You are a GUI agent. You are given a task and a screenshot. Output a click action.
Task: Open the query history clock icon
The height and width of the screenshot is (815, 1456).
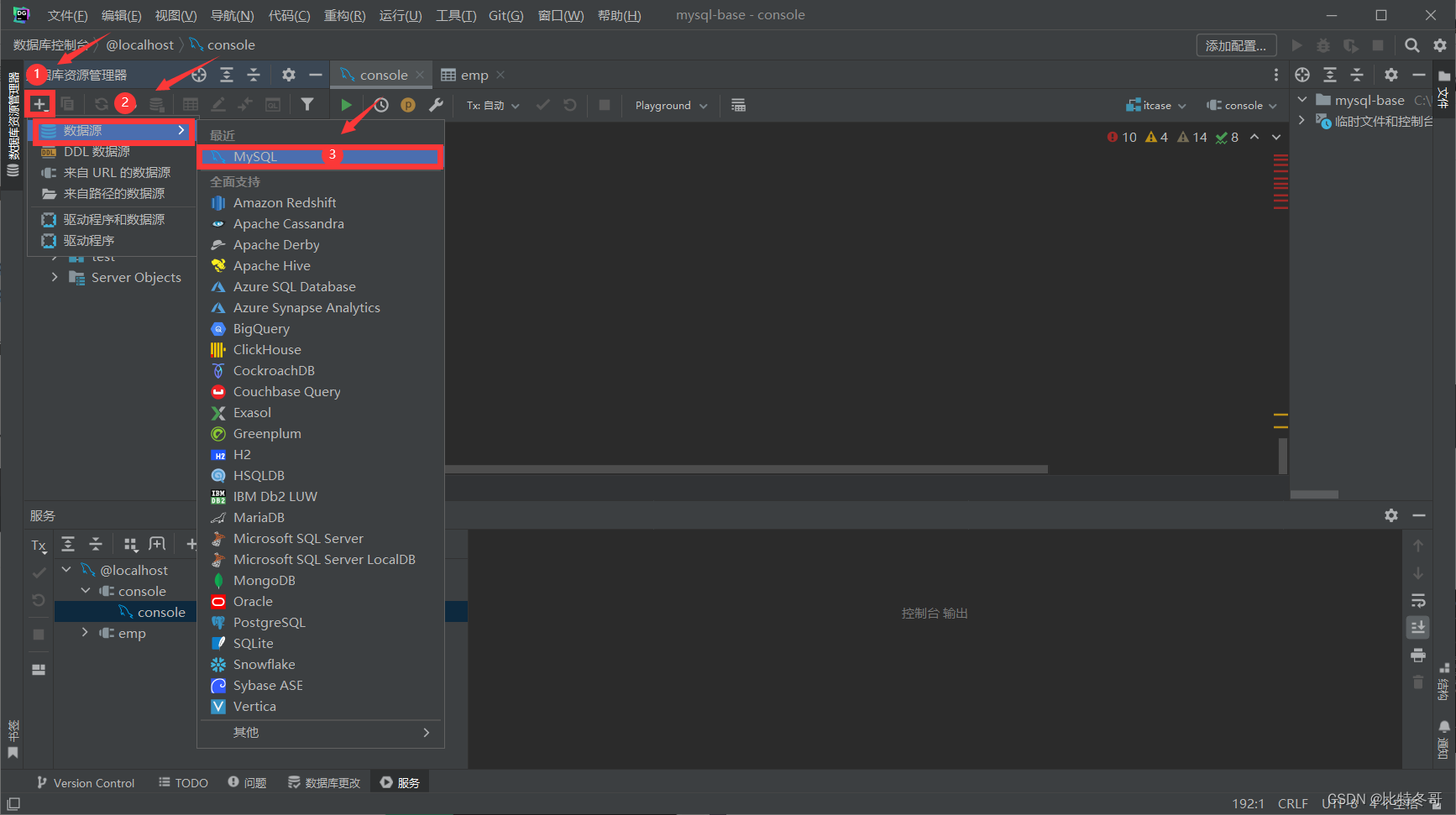point(381,105)
